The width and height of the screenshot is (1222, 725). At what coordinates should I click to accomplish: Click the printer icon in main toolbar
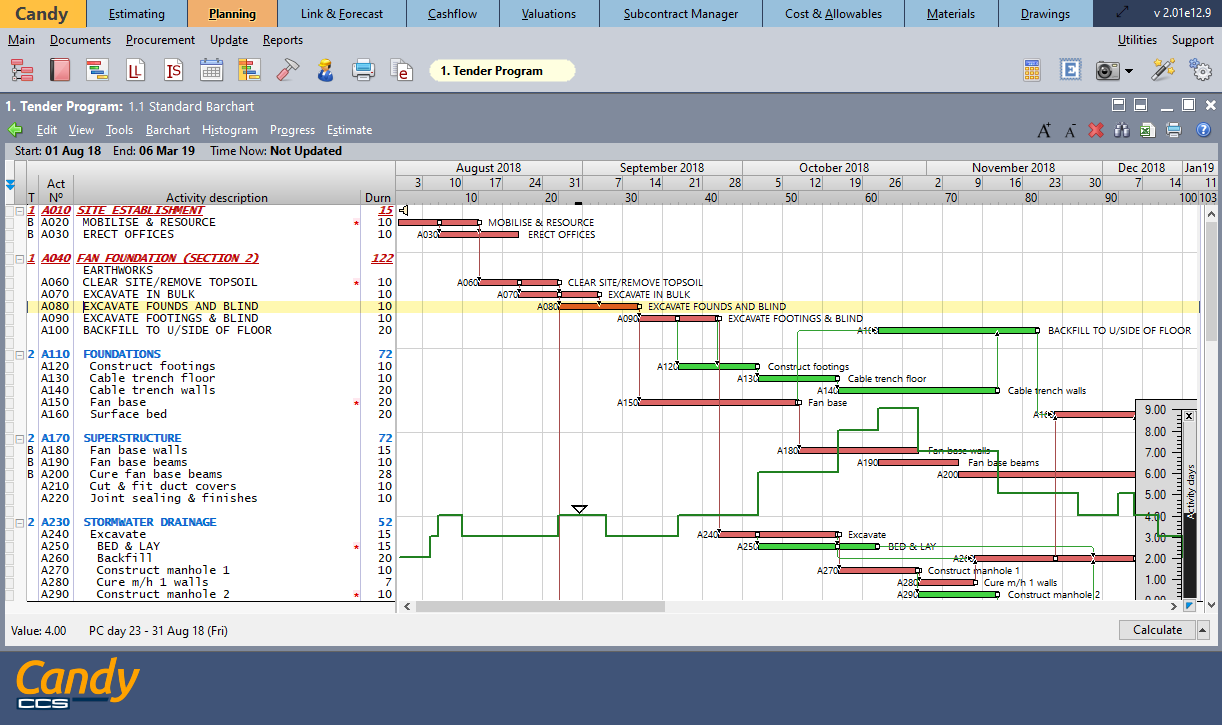click(x=363, y=70)
